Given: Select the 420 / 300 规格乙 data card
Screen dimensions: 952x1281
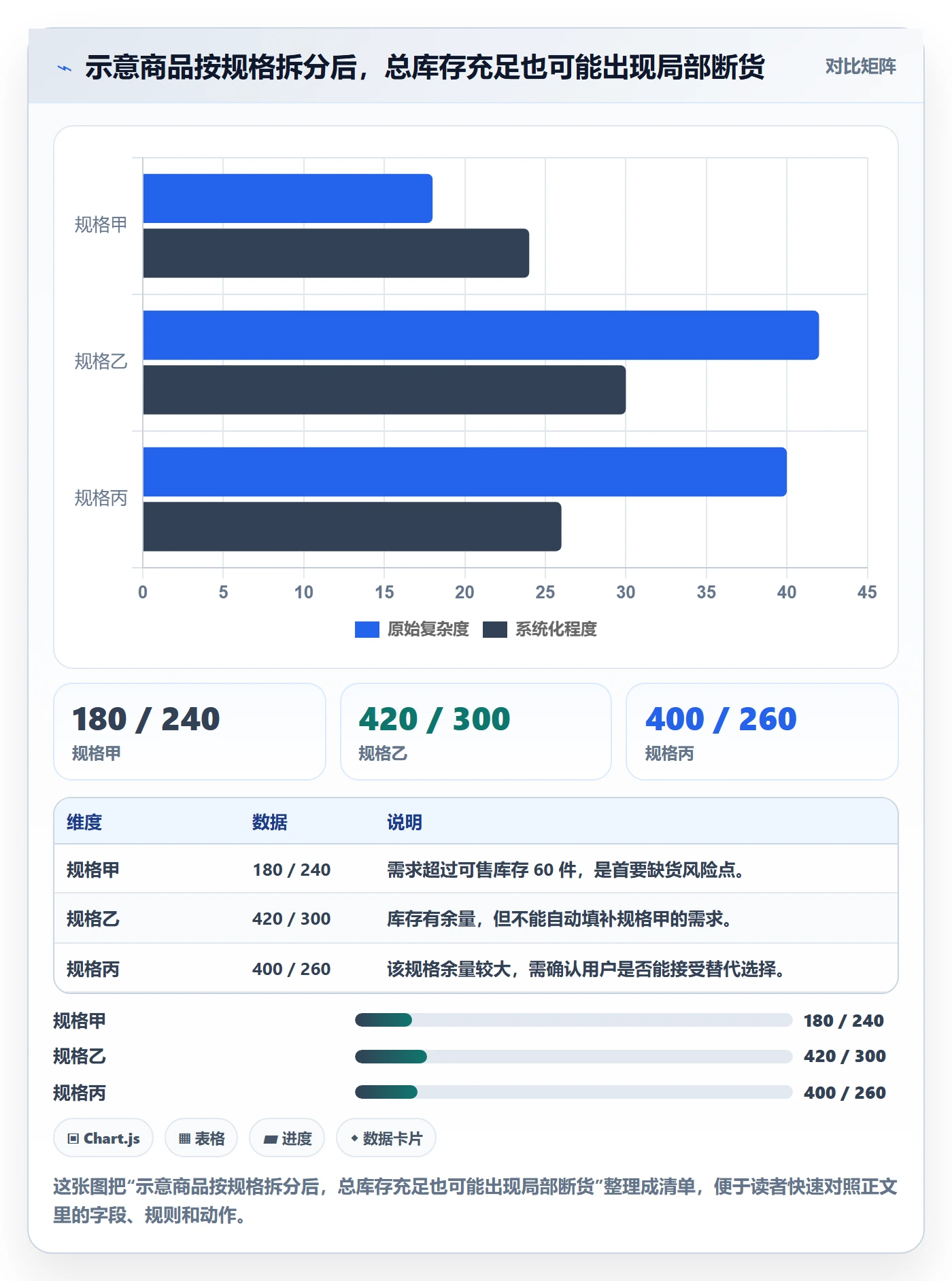Looking at the screenshot, I should 476,732.
